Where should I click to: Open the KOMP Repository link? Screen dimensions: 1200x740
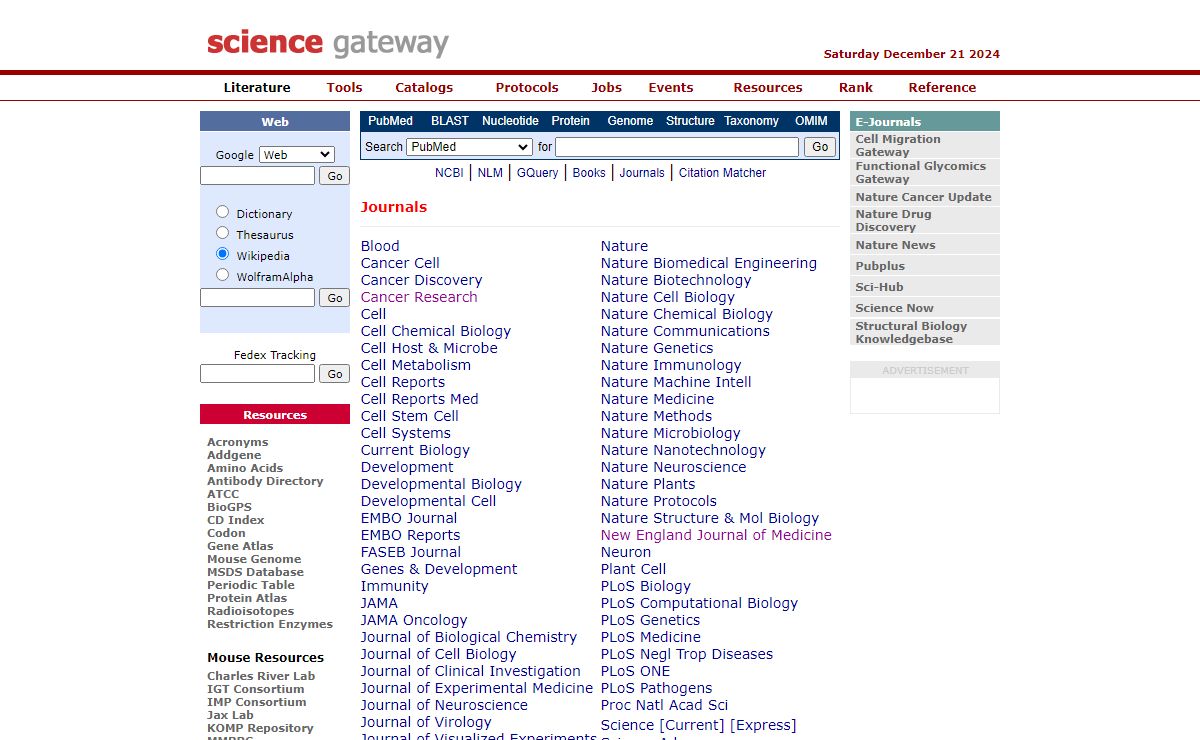pos(260,728)
